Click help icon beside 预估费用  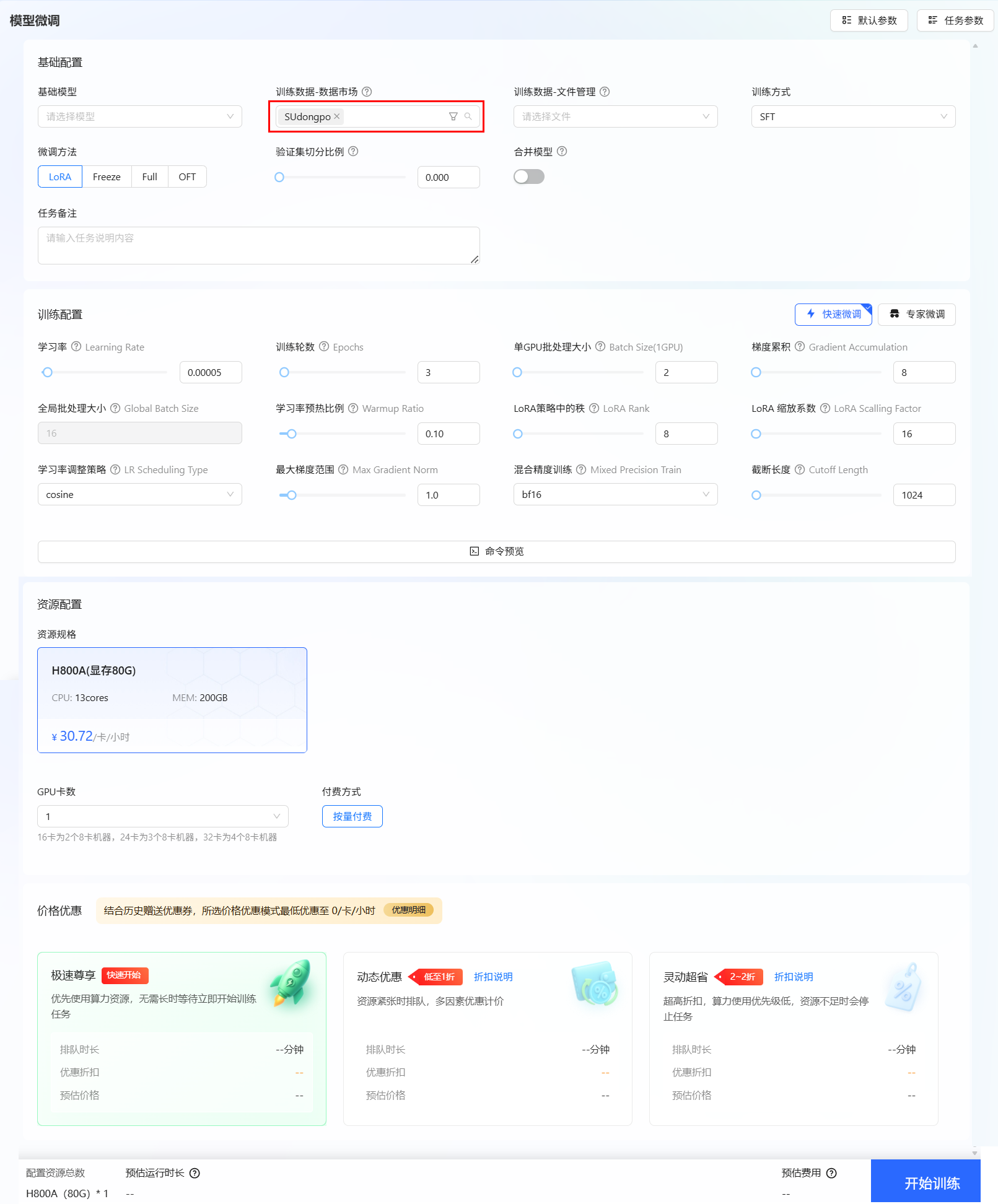tap(832, 1173)
